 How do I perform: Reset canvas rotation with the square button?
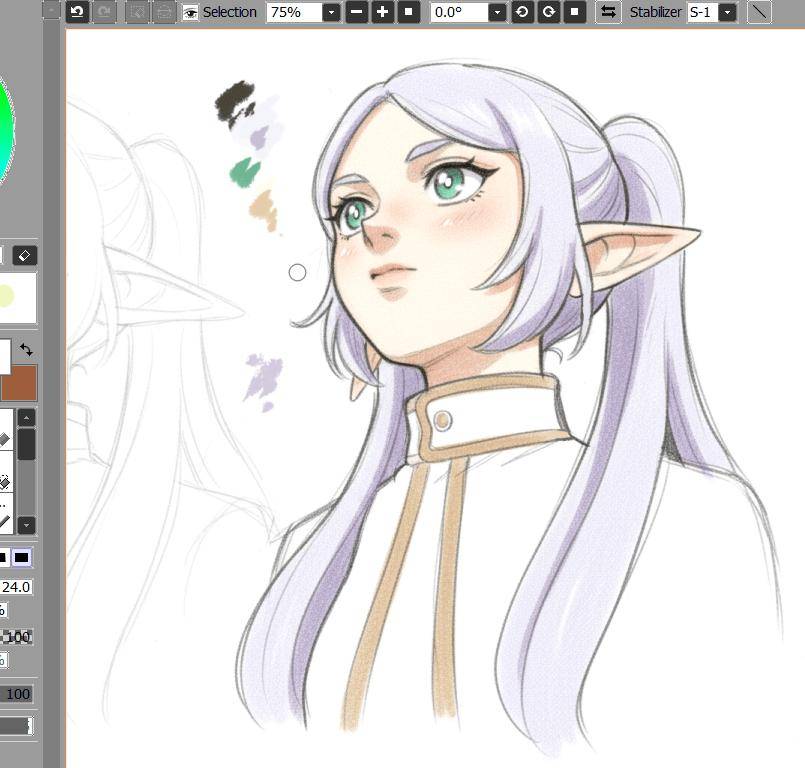coord(573,12)
